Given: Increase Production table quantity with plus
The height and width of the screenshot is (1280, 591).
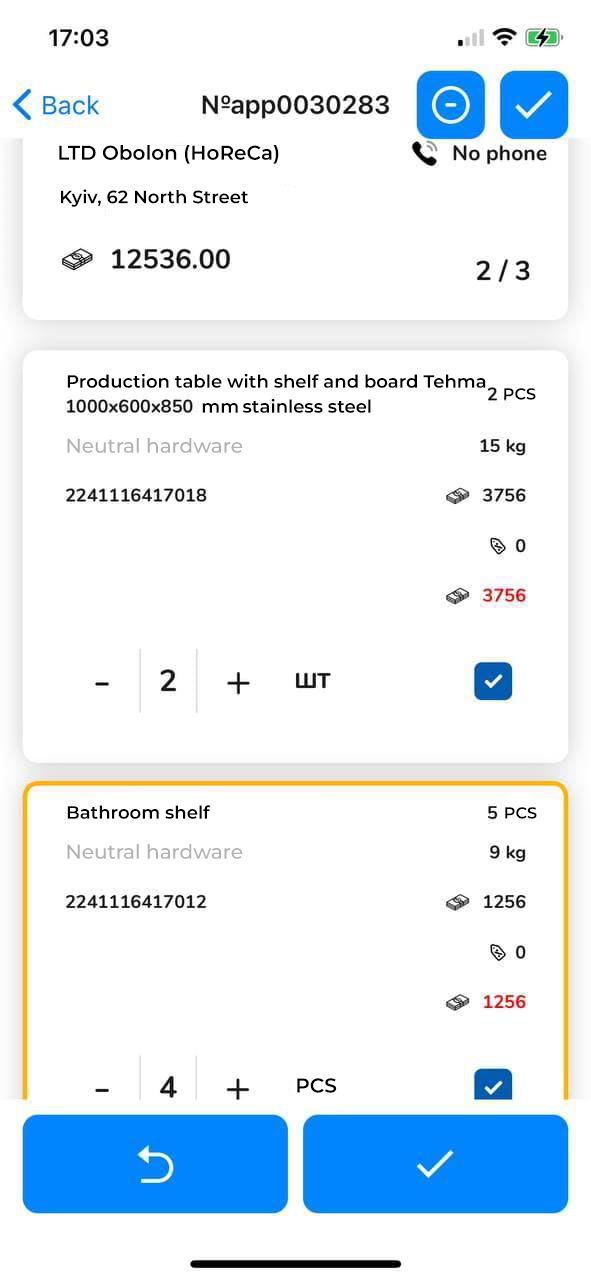Looking at the screenshot, I should pos(237,683).
